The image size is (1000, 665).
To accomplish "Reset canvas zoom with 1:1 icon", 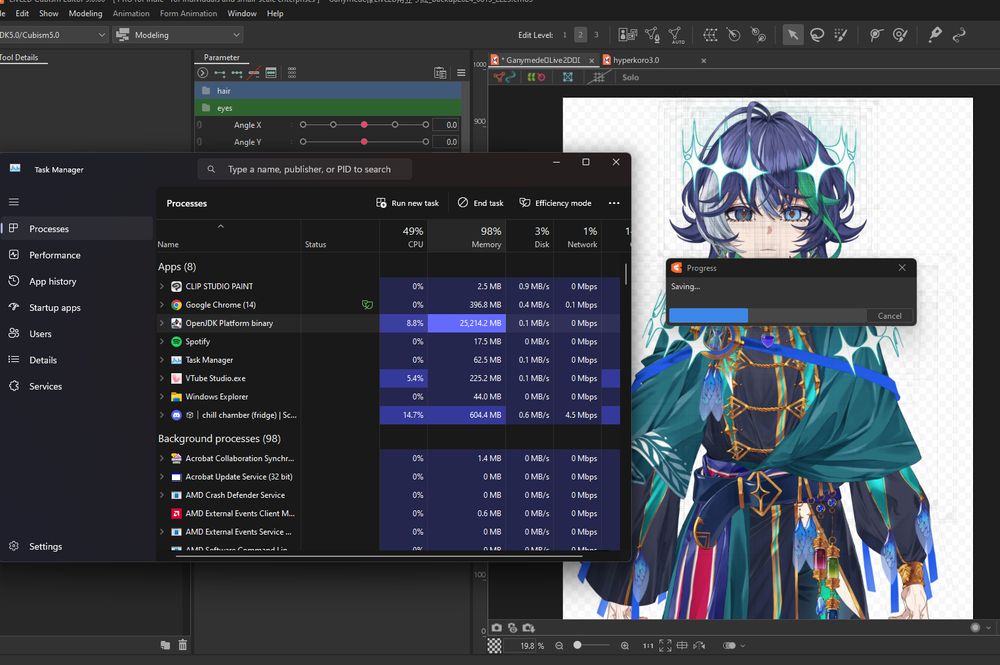I will (648, 646).
